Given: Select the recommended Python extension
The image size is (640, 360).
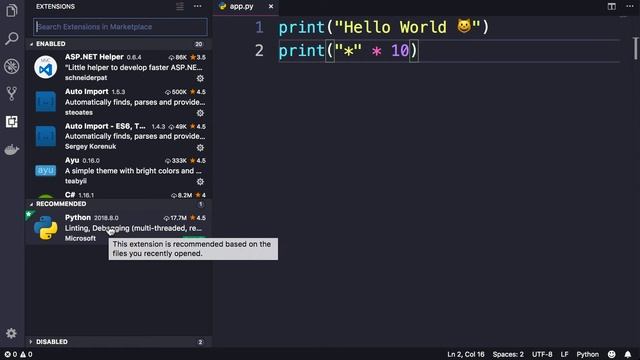Looking at the screenshot, I should point(119,228).
